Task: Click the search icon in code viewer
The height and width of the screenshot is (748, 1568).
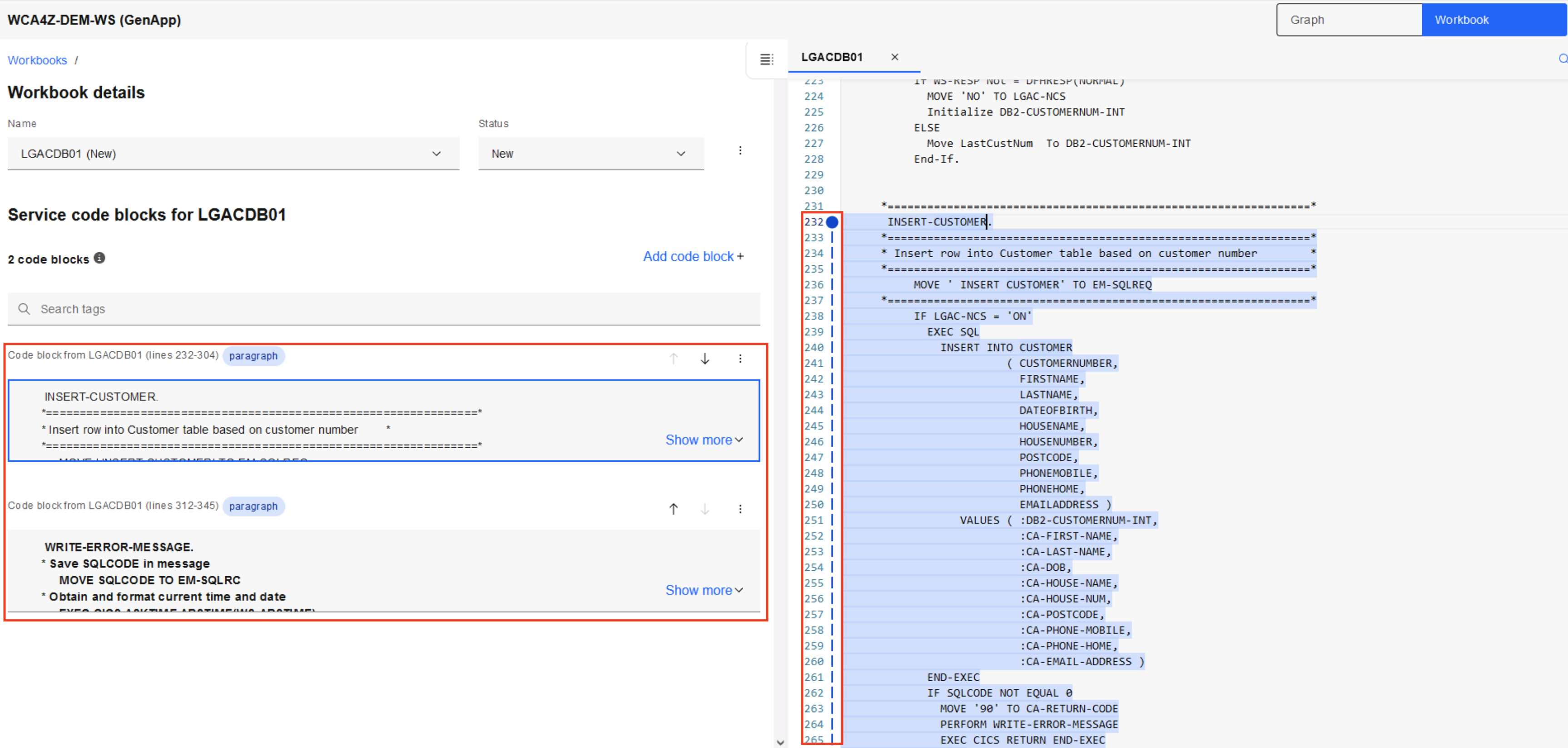Action: (1562, 59)
